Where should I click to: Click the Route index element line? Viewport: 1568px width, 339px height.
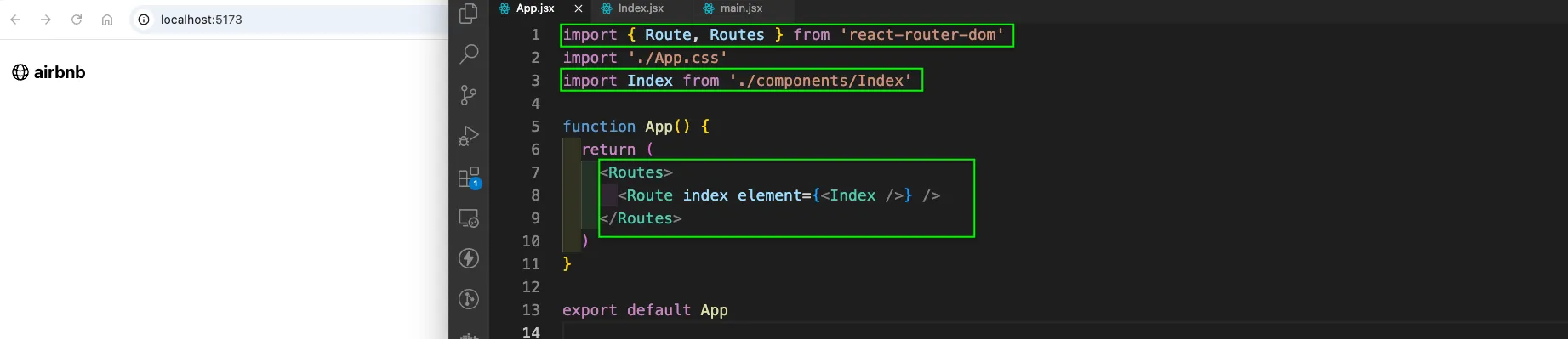coord(778,195)
